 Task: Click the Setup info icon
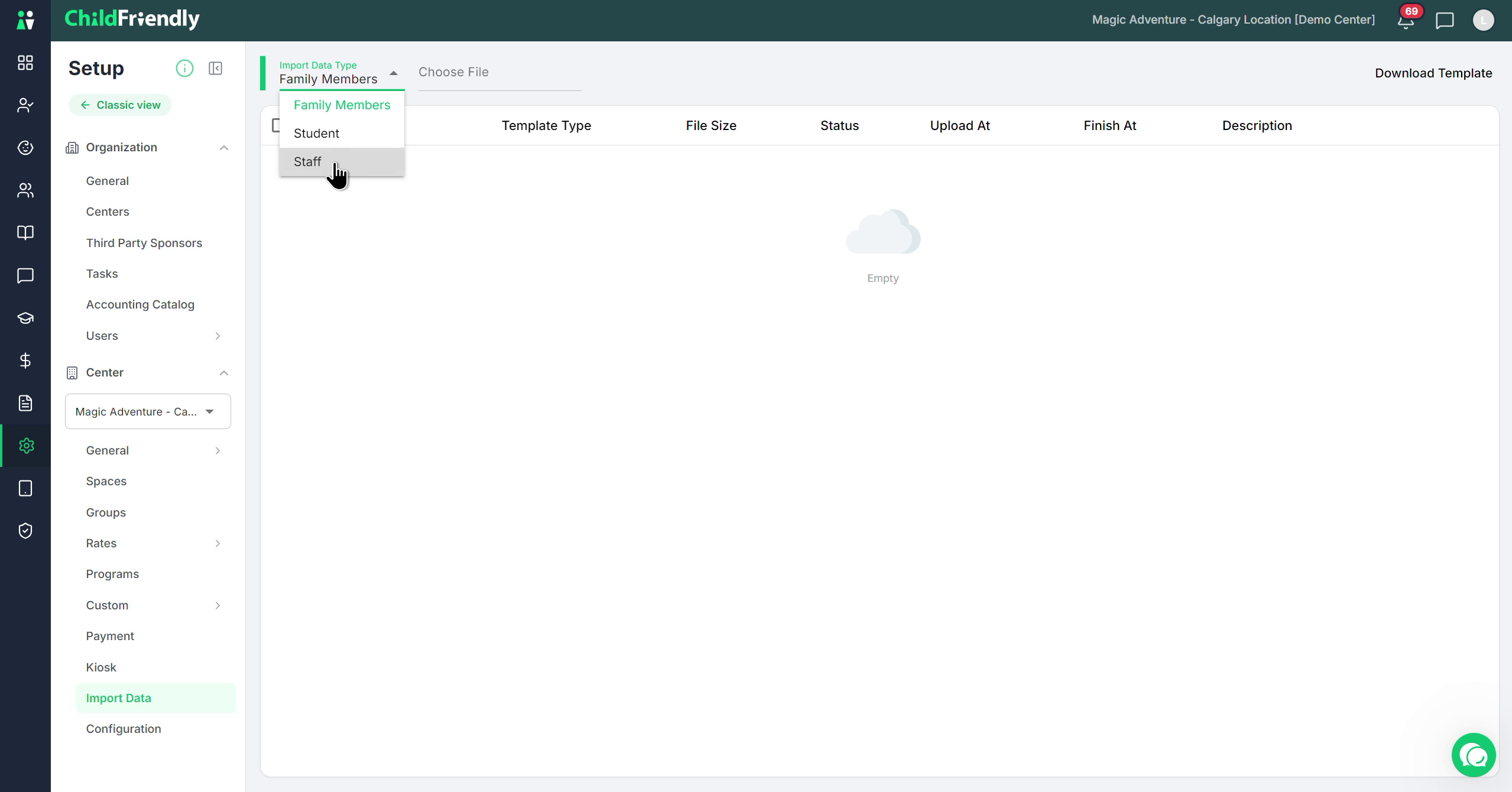[184, 69]
